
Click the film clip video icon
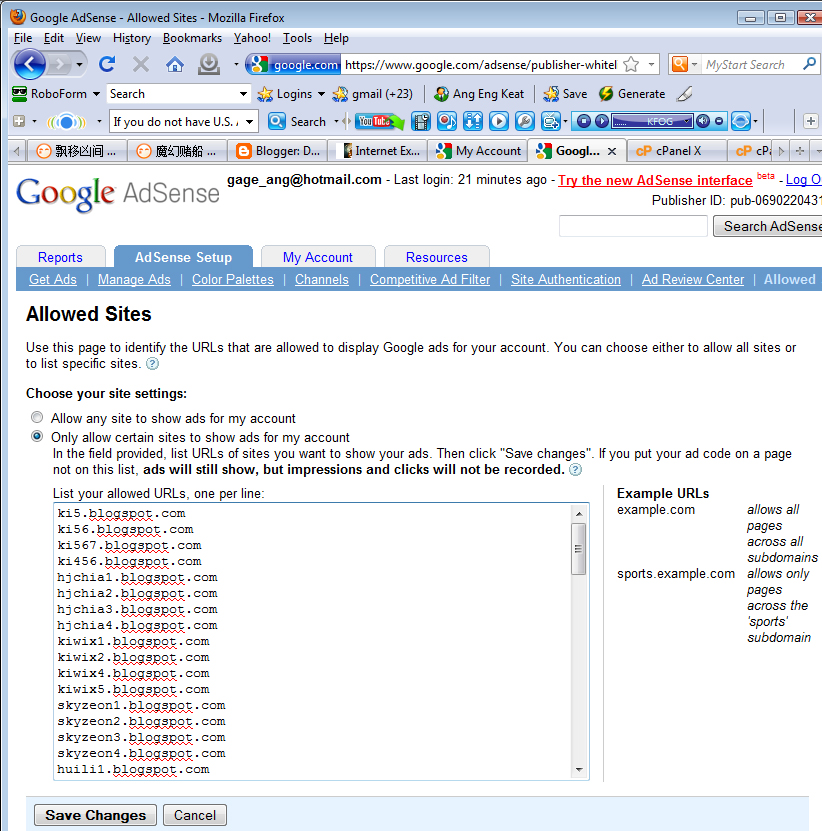tap(421, 121)
